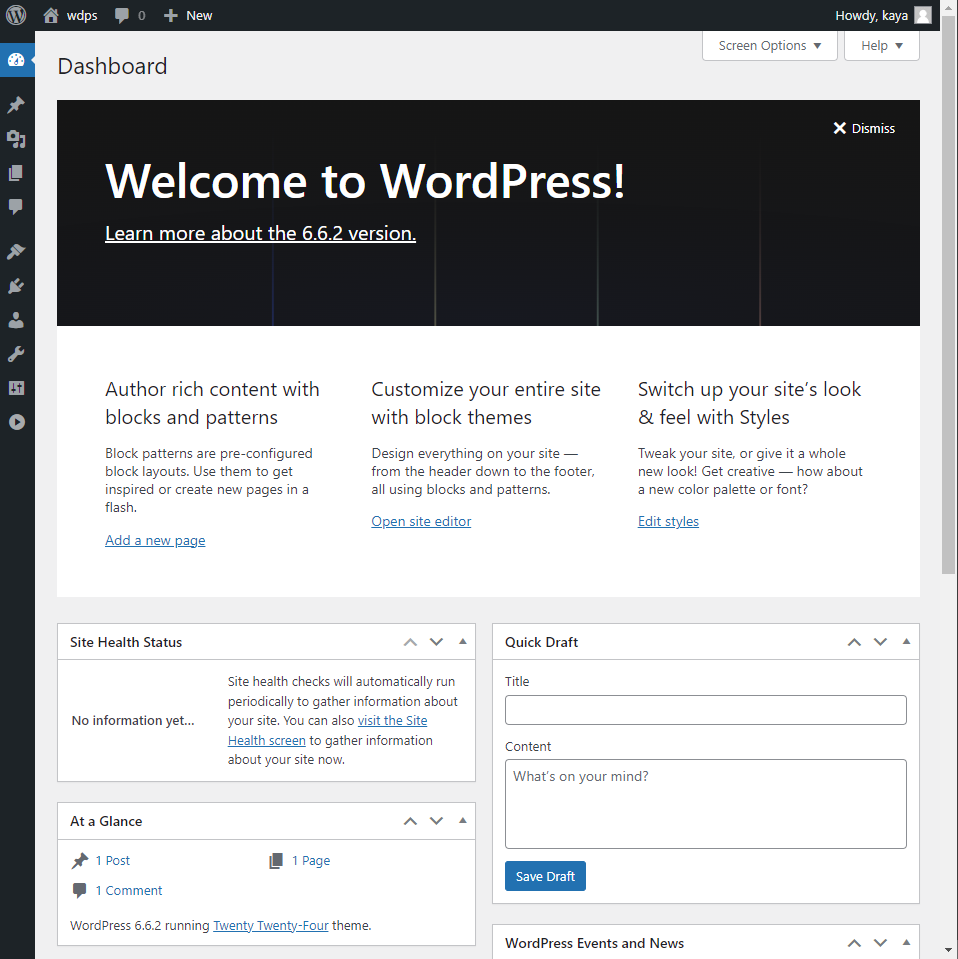Click the Collapse menu sidebar icon
Image resolution: width=958 pixels, height=959 pixels.
(17, 422)
